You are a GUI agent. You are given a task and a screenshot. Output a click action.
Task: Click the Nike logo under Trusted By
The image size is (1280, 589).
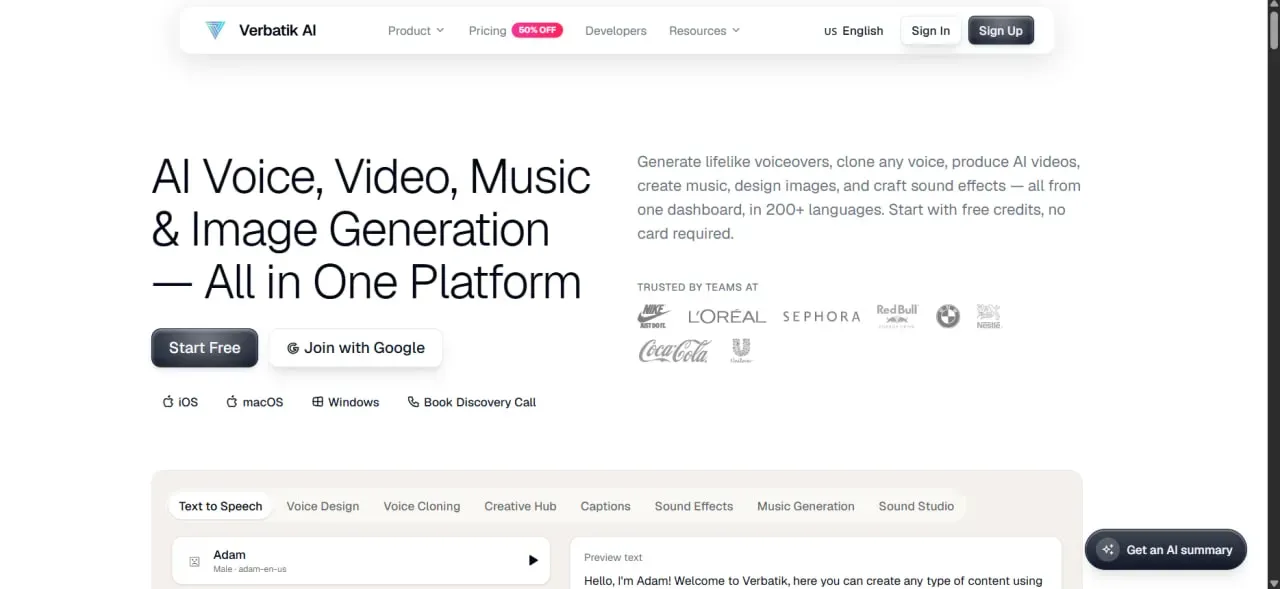click(x=654, y=316)
